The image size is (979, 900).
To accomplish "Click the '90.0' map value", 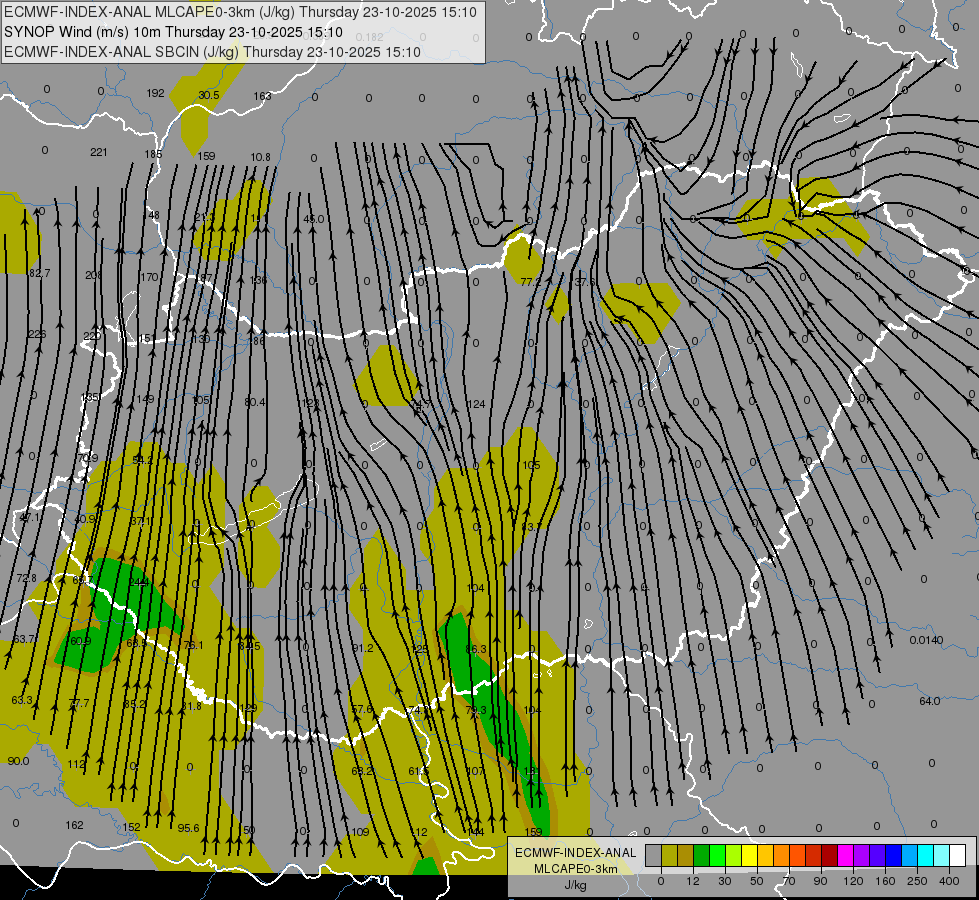I will [x=18, y=761].
